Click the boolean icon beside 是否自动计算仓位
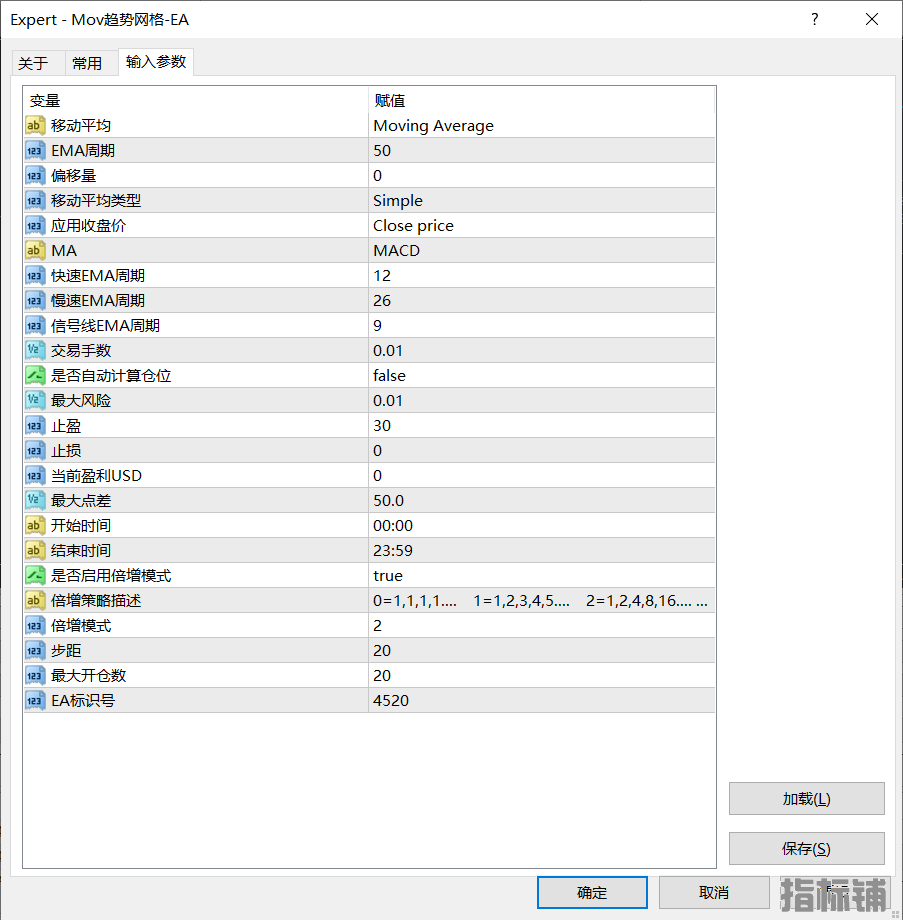The height and width of the screenshot is (920, 903). (x=35, y=376)
